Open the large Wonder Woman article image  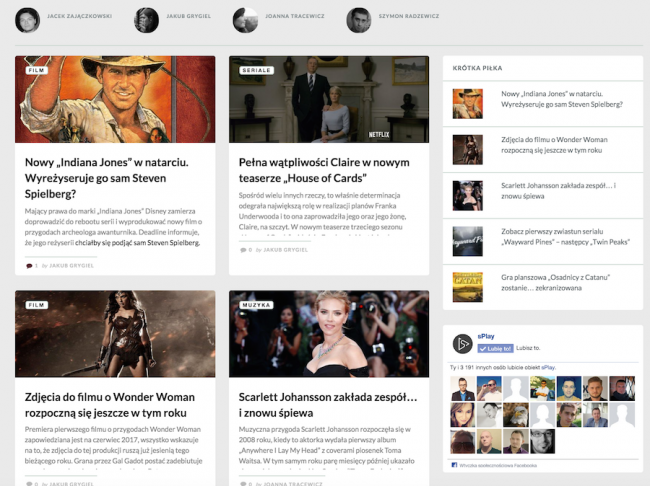point(115,334)
